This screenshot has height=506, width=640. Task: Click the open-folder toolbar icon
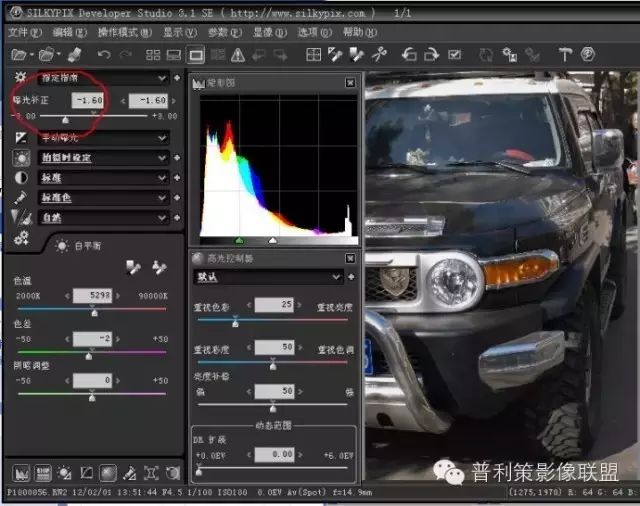click(47, 54)
